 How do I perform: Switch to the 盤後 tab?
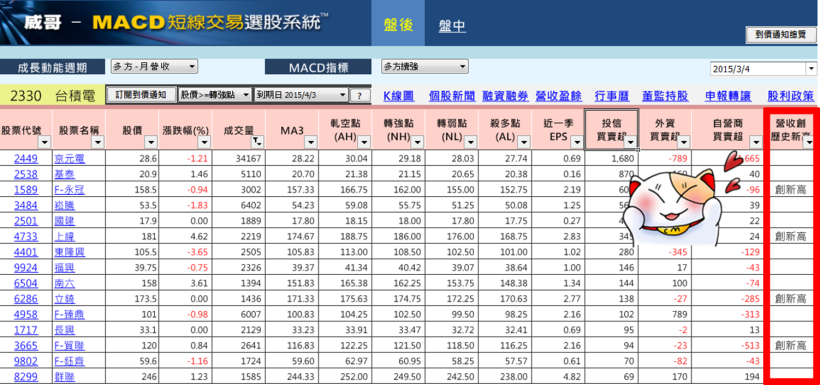tap(398, 25)
